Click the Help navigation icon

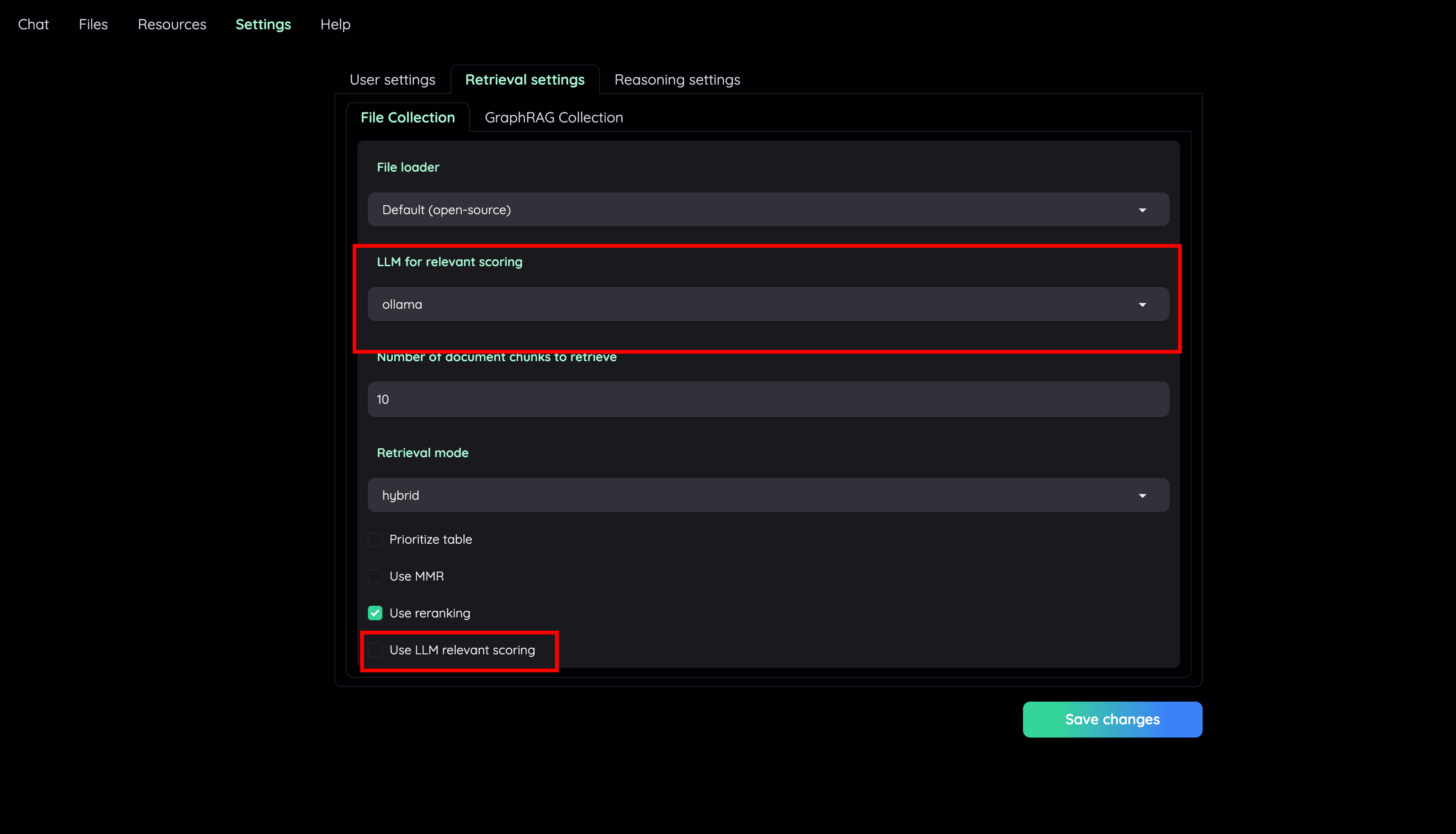point(334,24)
